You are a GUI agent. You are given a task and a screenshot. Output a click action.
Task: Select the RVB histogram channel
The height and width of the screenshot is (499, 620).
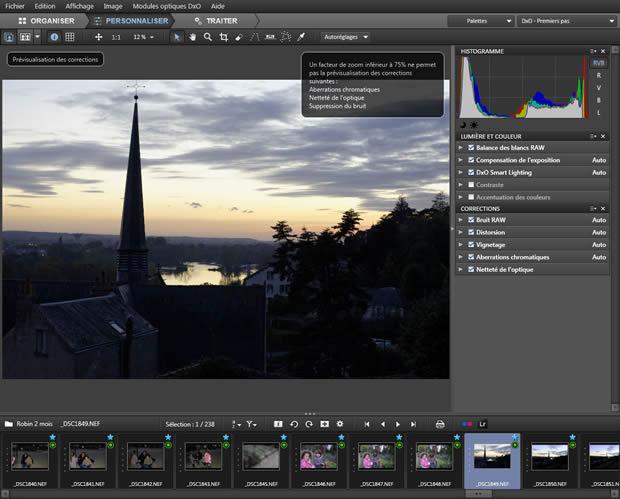(599, 63)
